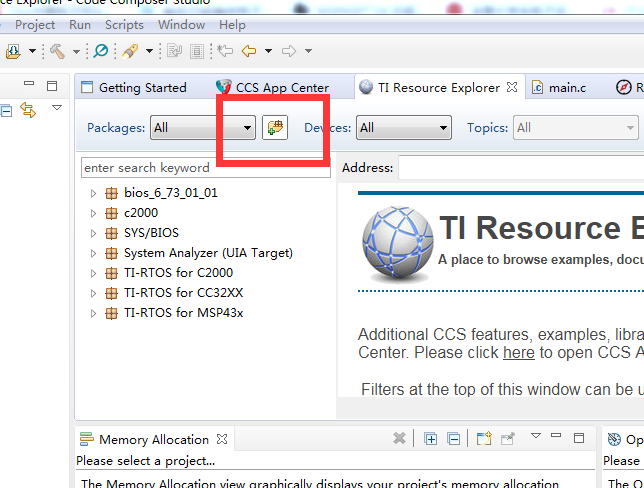The width and height of the screenshot is (644, 488).
Task: Select the TI Resource Explorer tab
Action: click(429, 87)
